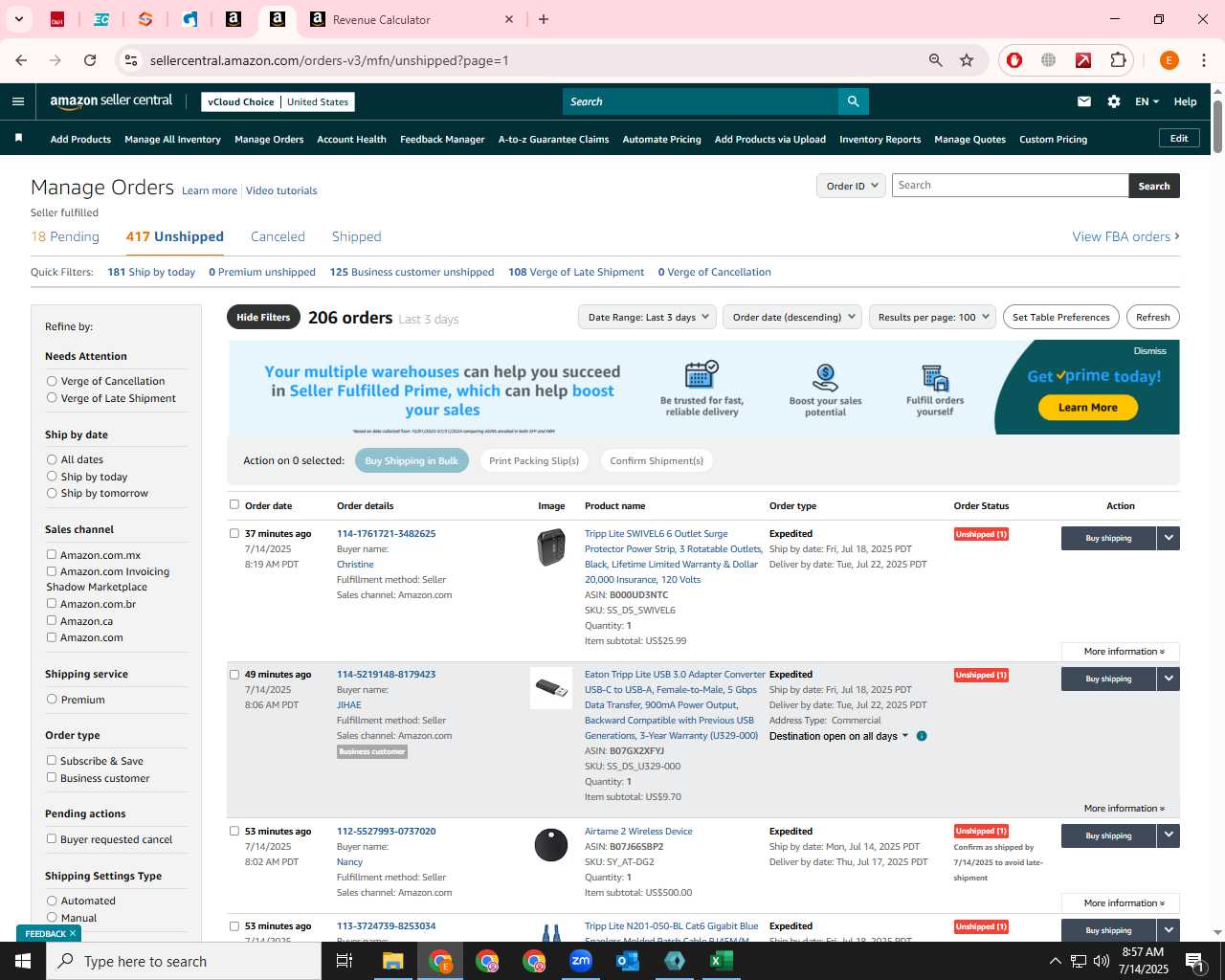
Task: Open Task View on taskbar
Action: (x=345, y=961)
